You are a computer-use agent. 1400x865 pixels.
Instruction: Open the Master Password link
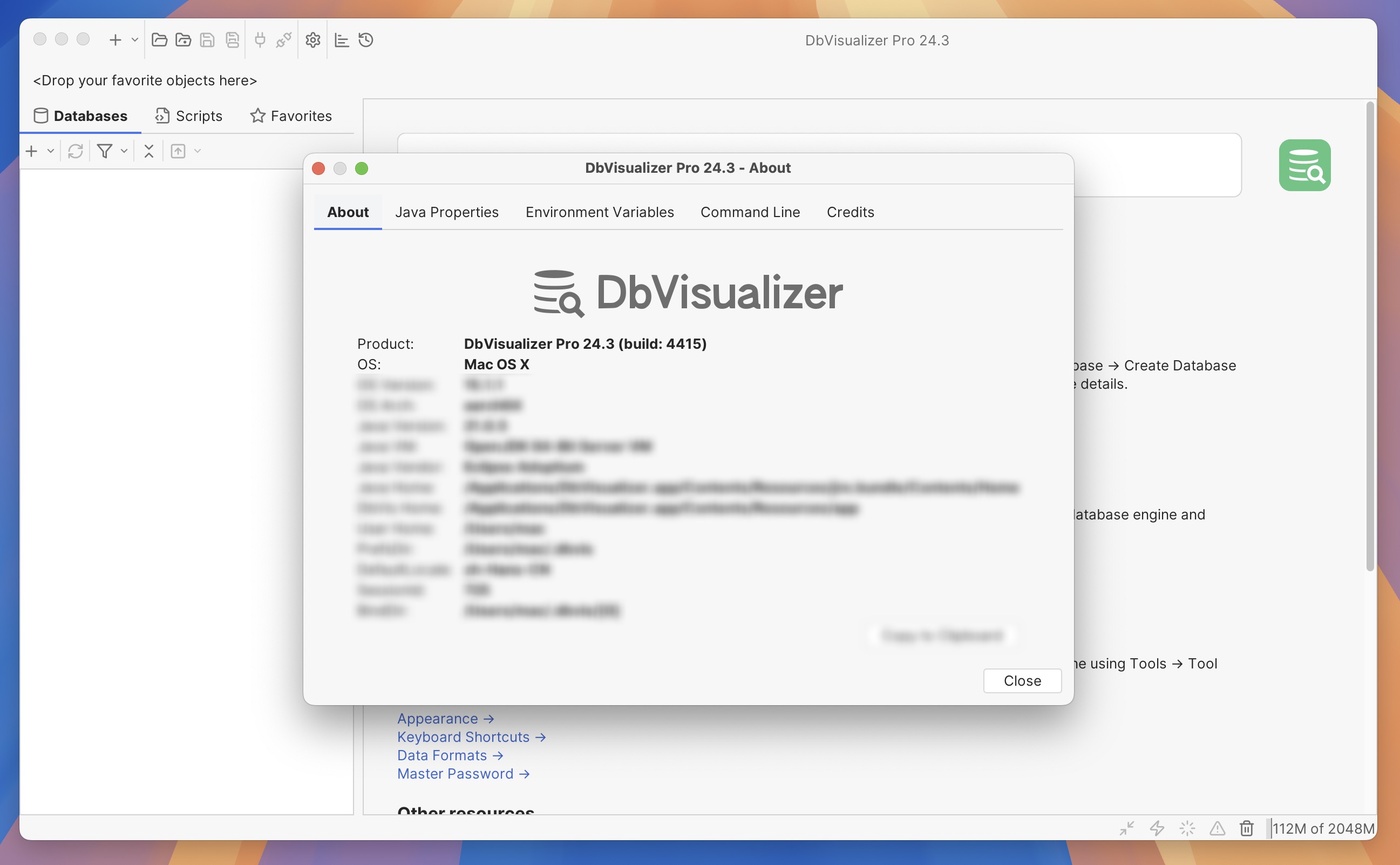464,773
